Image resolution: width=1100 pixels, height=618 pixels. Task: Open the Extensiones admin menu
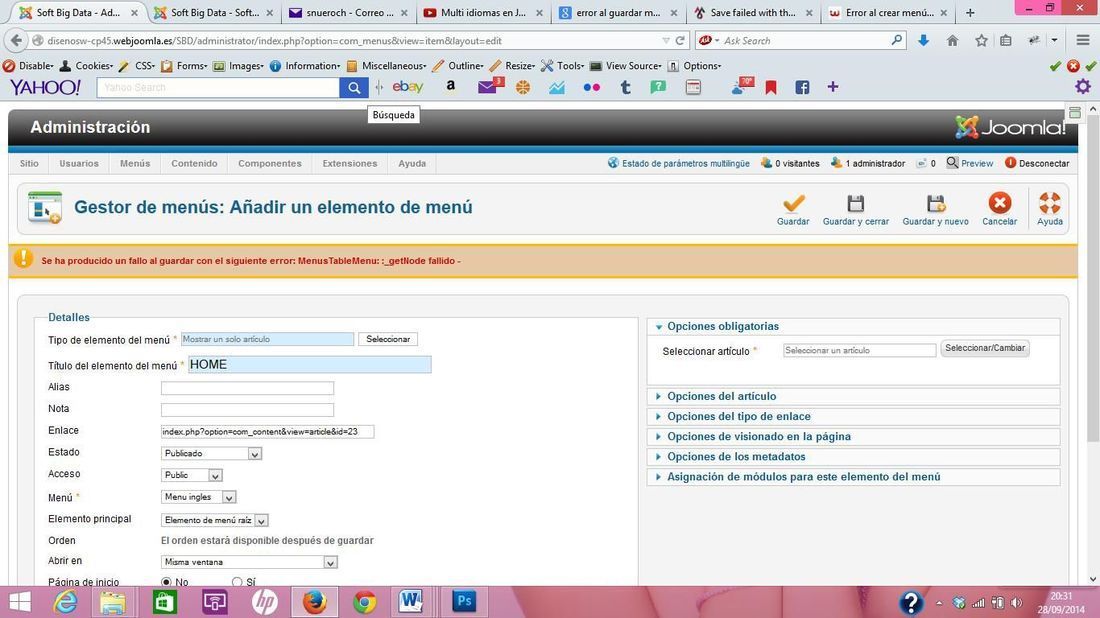(x=349, y=163)
